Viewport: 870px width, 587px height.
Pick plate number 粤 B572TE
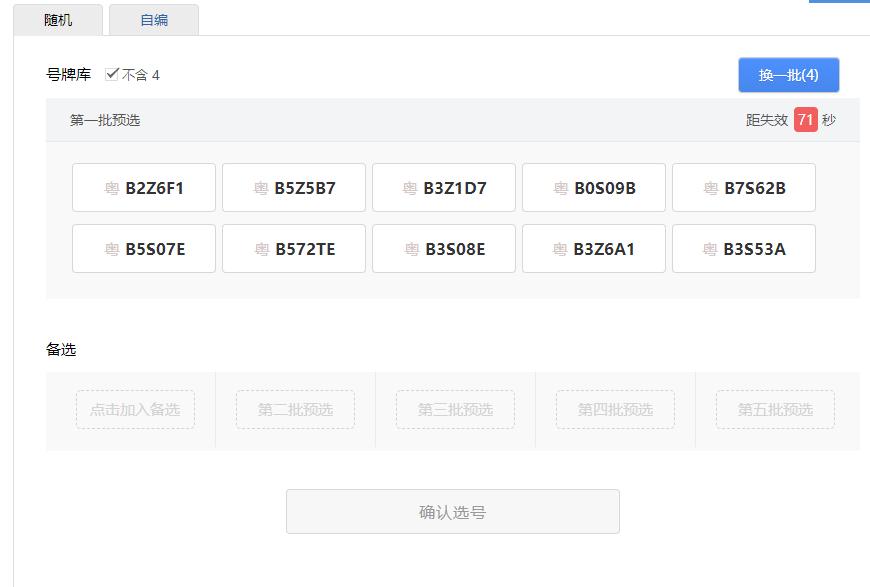294,249
